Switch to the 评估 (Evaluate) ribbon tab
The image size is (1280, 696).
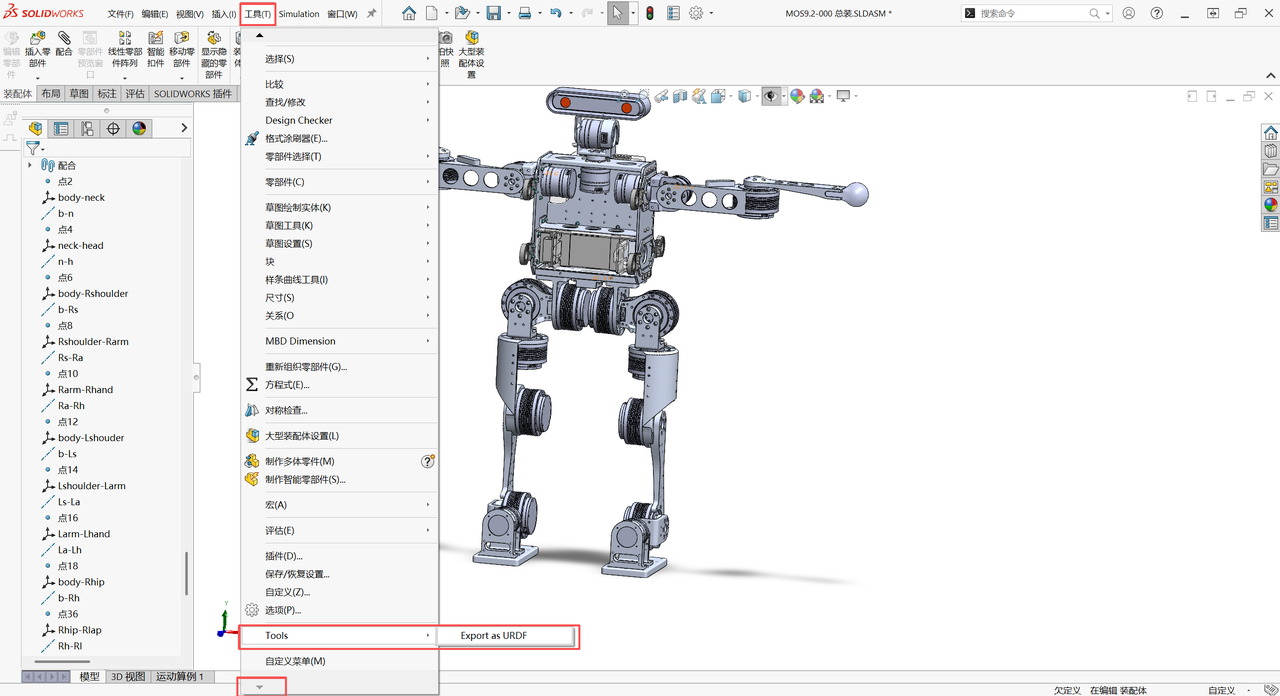point(135,94)
